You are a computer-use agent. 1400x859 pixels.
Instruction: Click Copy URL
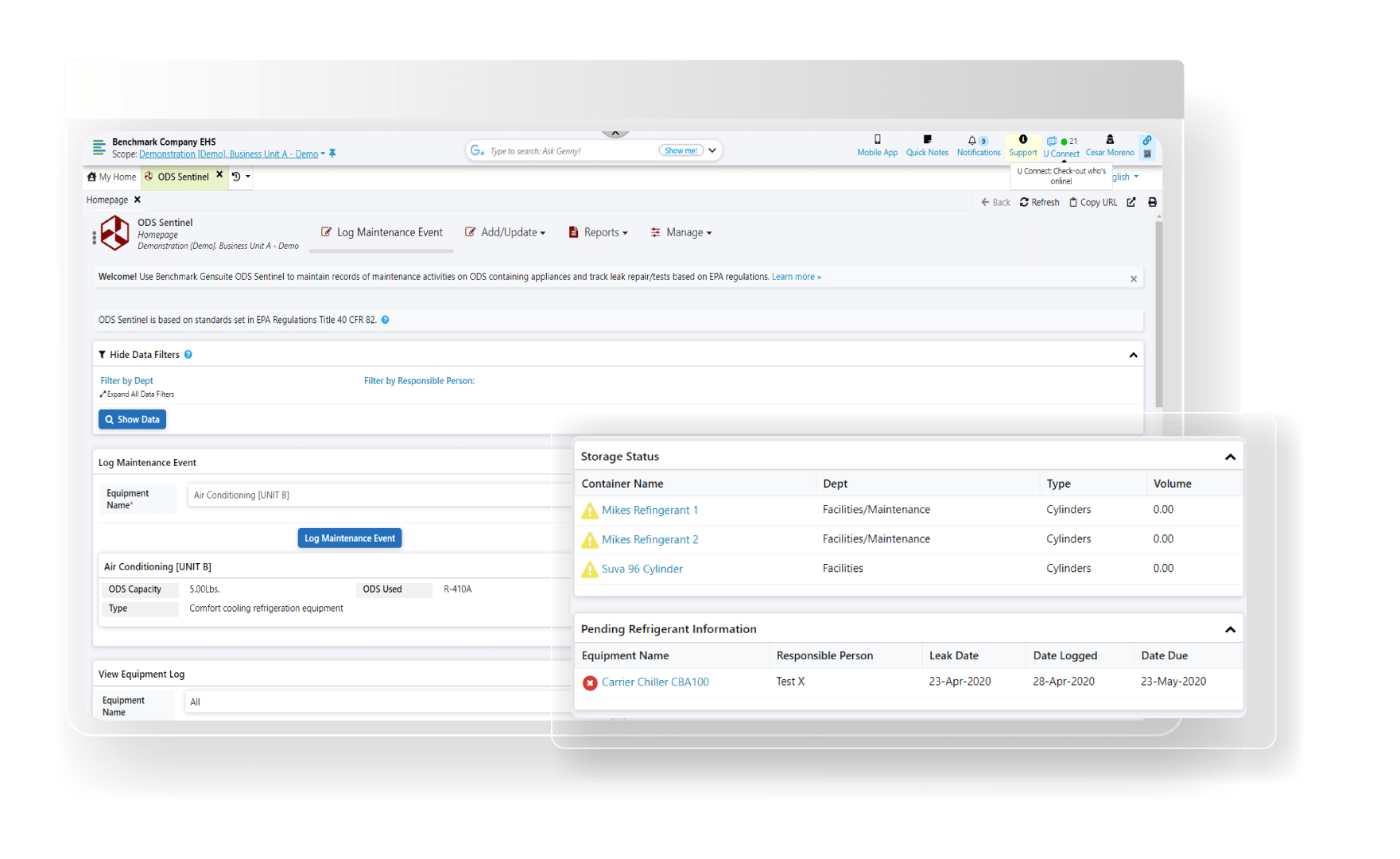click(x=1093, y=202)
